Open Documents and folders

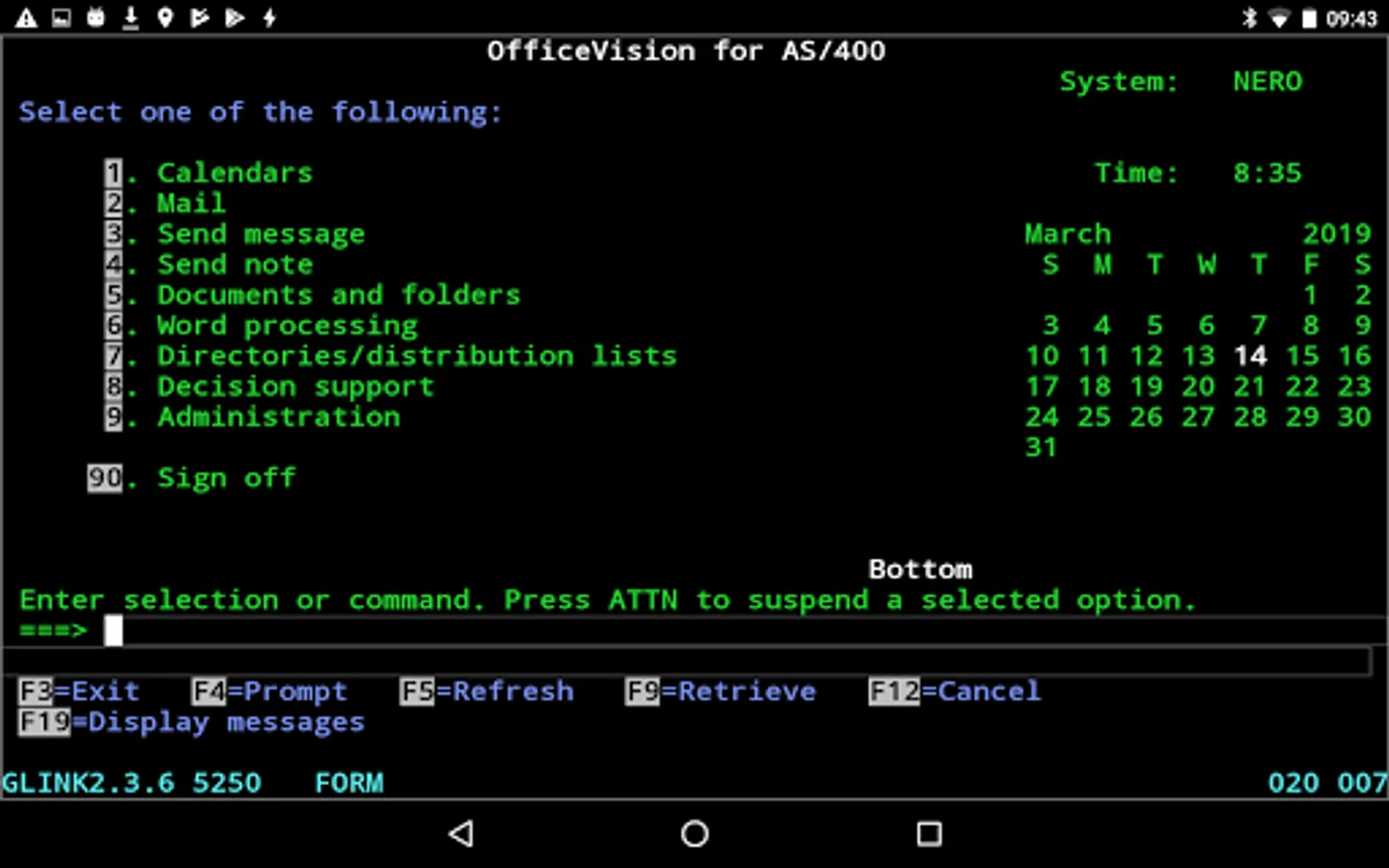pos(313,295)
